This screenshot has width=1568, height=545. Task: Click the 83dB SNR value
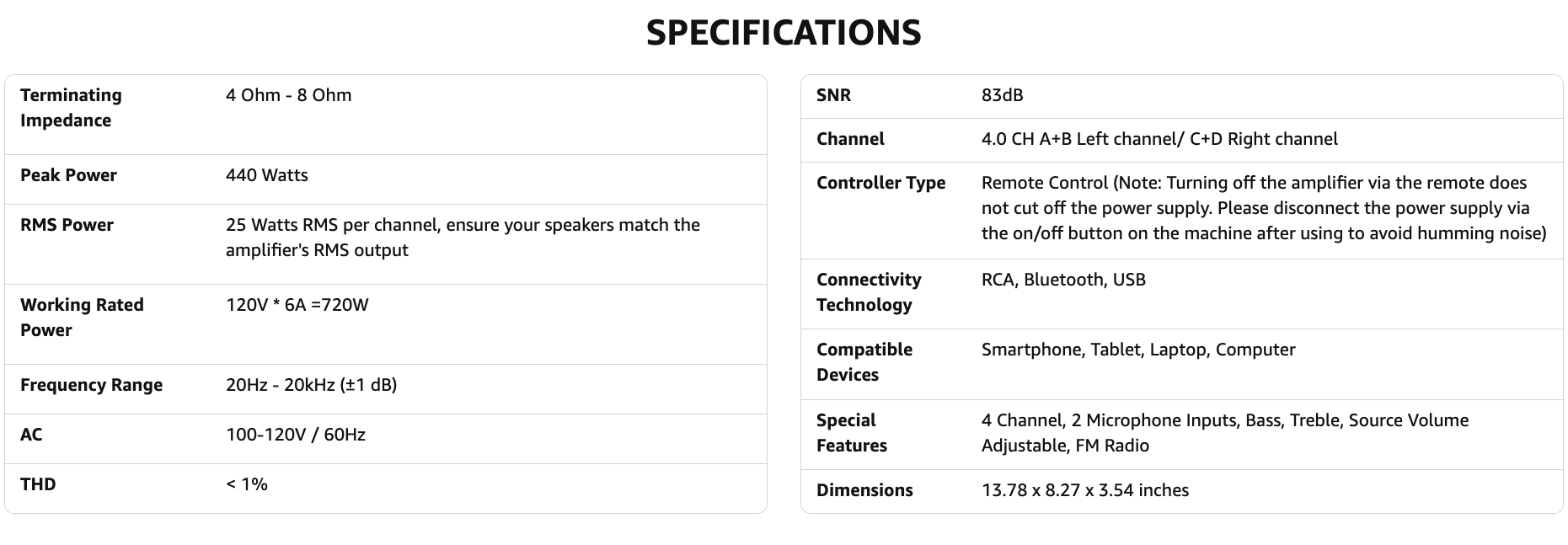coord(1002,95)
